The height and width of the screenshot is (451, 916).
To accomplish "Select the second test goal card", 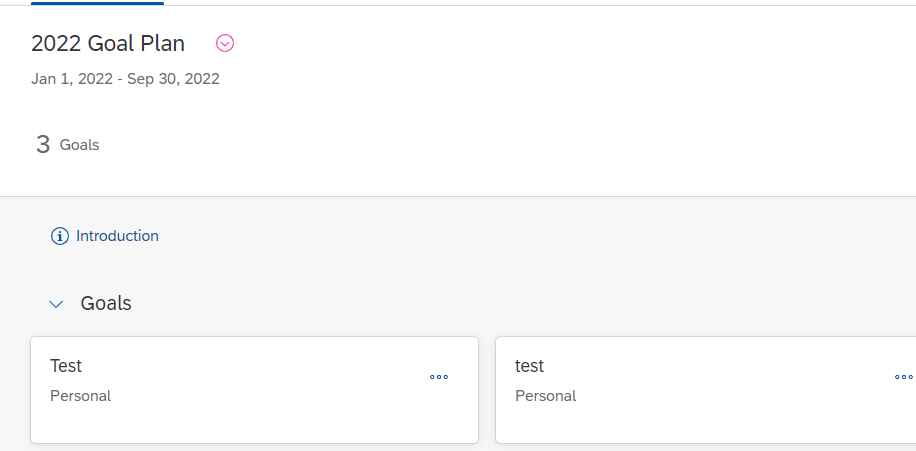I will 706,390.
